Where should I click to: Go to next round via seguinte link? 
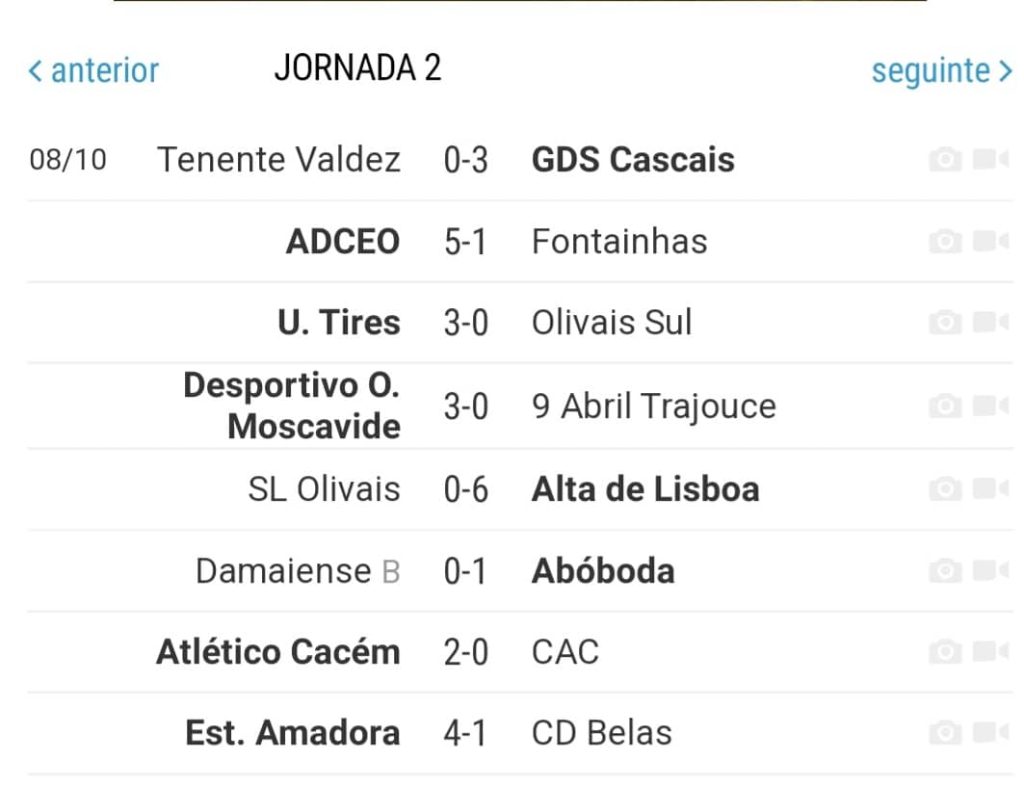coord(942,71)
